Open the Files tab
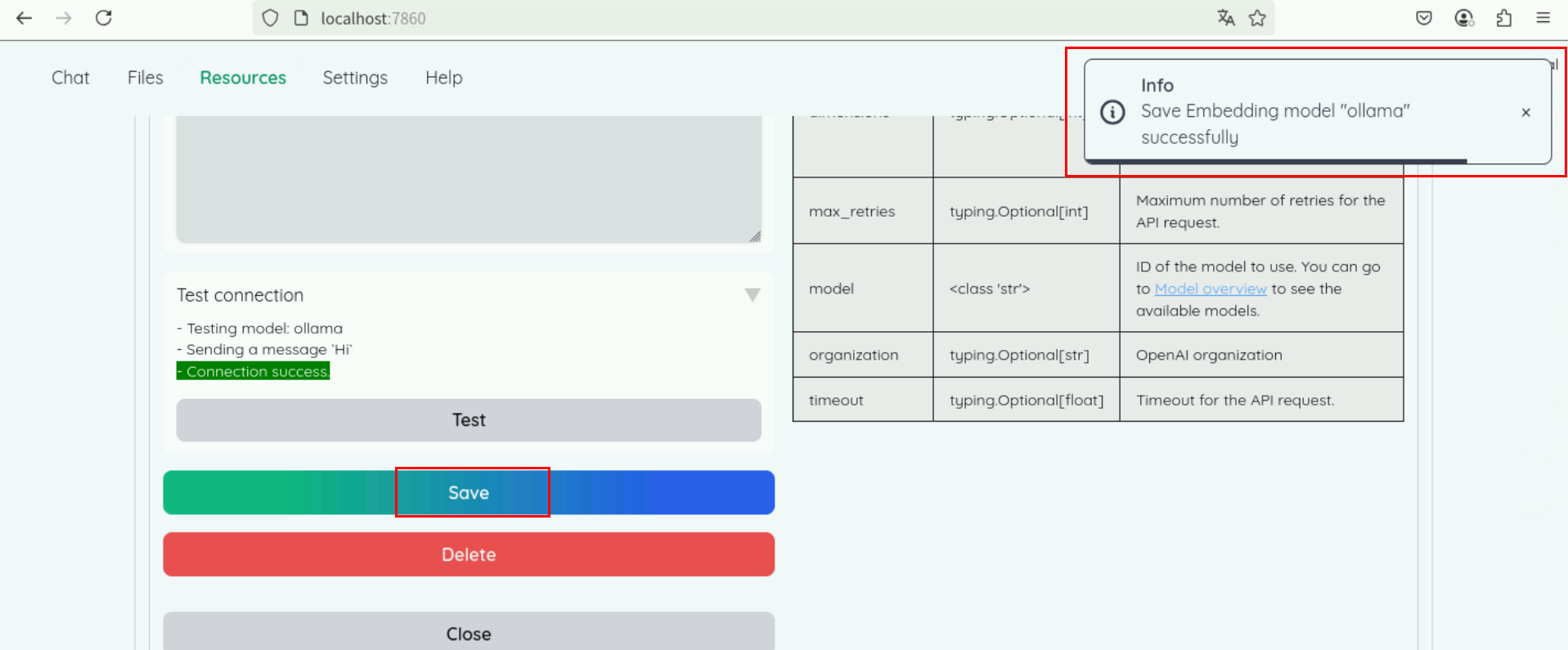The image size is (1568, 650). click(x=146, y=78)
